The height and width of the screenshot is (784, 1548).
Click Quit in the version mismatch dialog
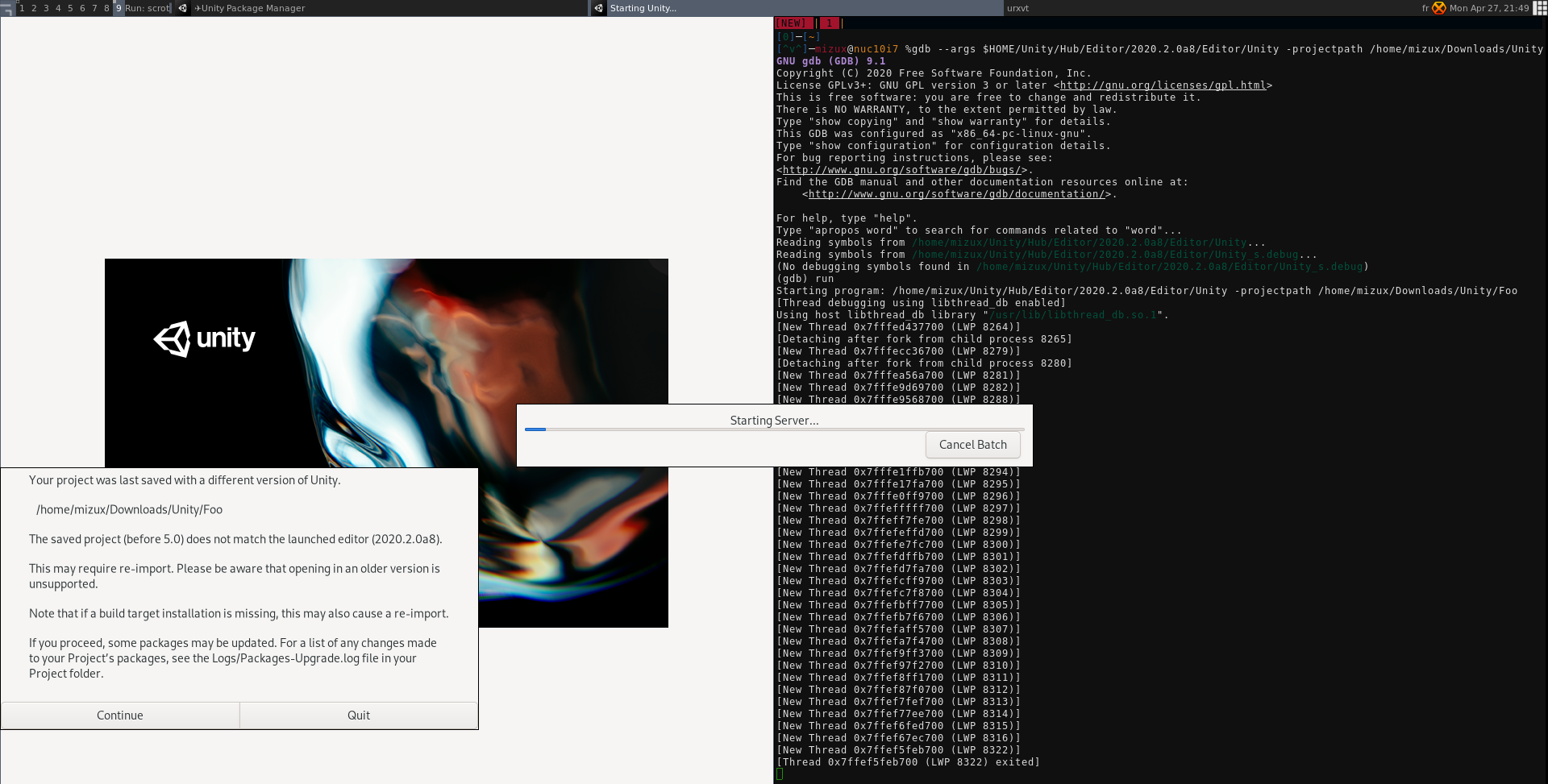(x=359, y=716)
